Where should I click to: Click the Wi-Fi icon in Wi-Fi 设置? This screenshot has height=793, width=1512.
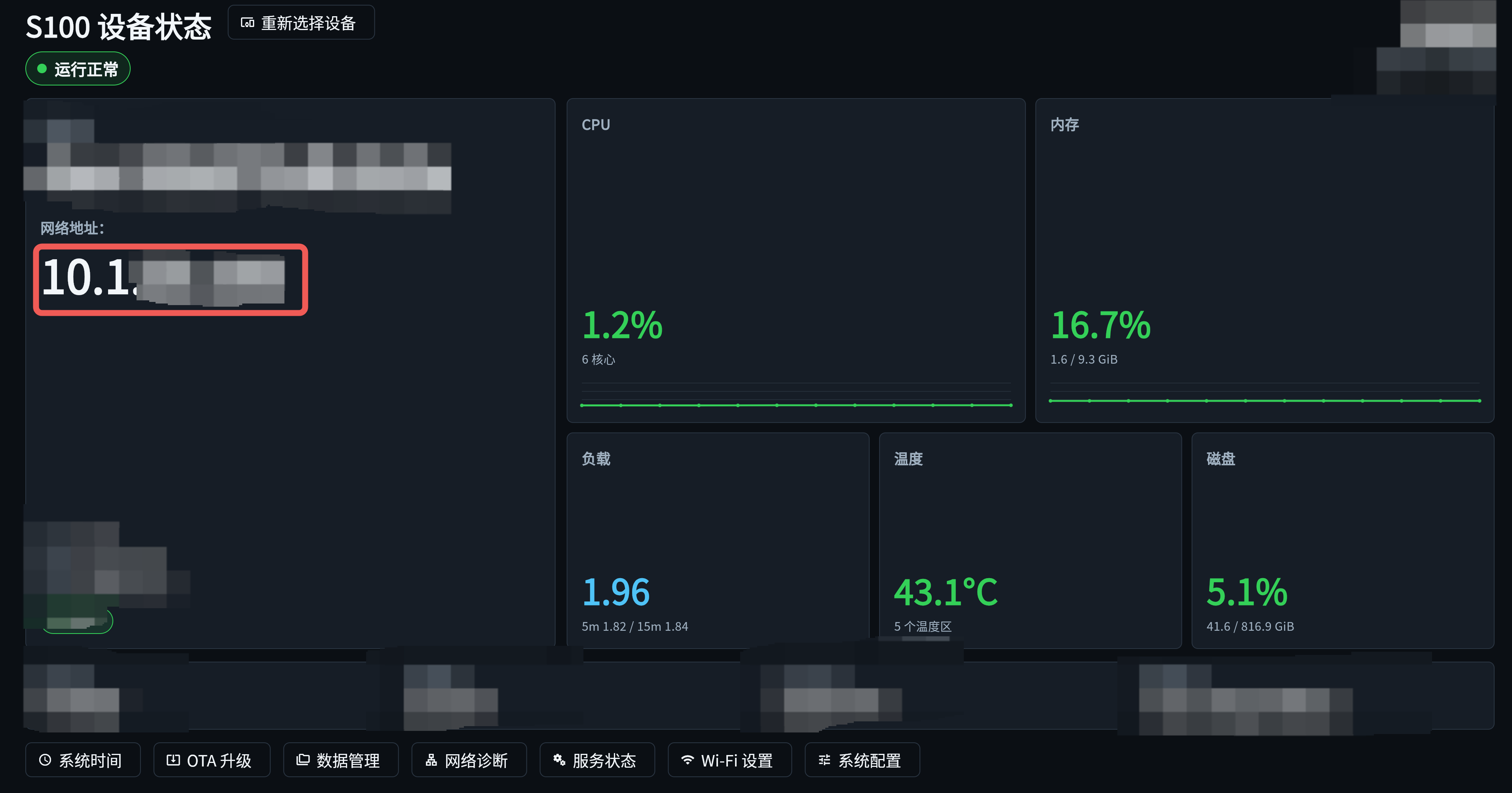tap(687, 760)
